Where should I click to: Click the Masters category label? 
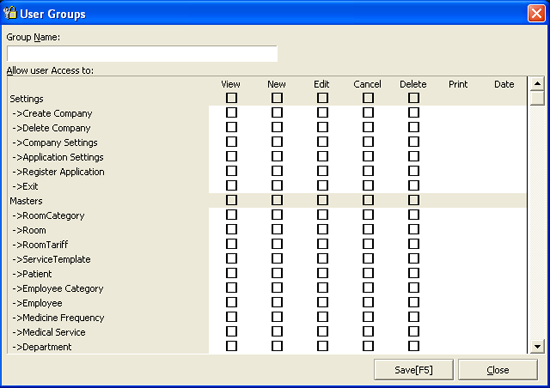coord(26,201)
